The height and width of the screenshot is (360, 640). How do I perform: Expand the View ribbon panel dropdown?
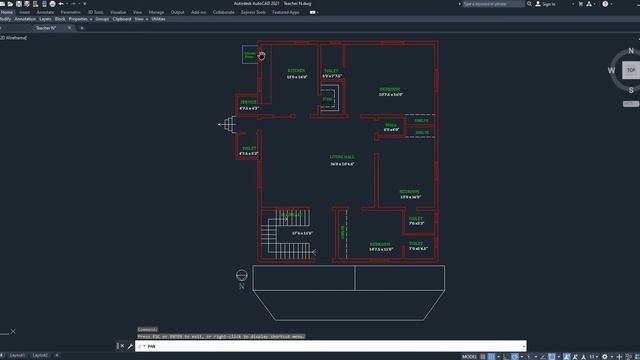click(x=141, y=19)
